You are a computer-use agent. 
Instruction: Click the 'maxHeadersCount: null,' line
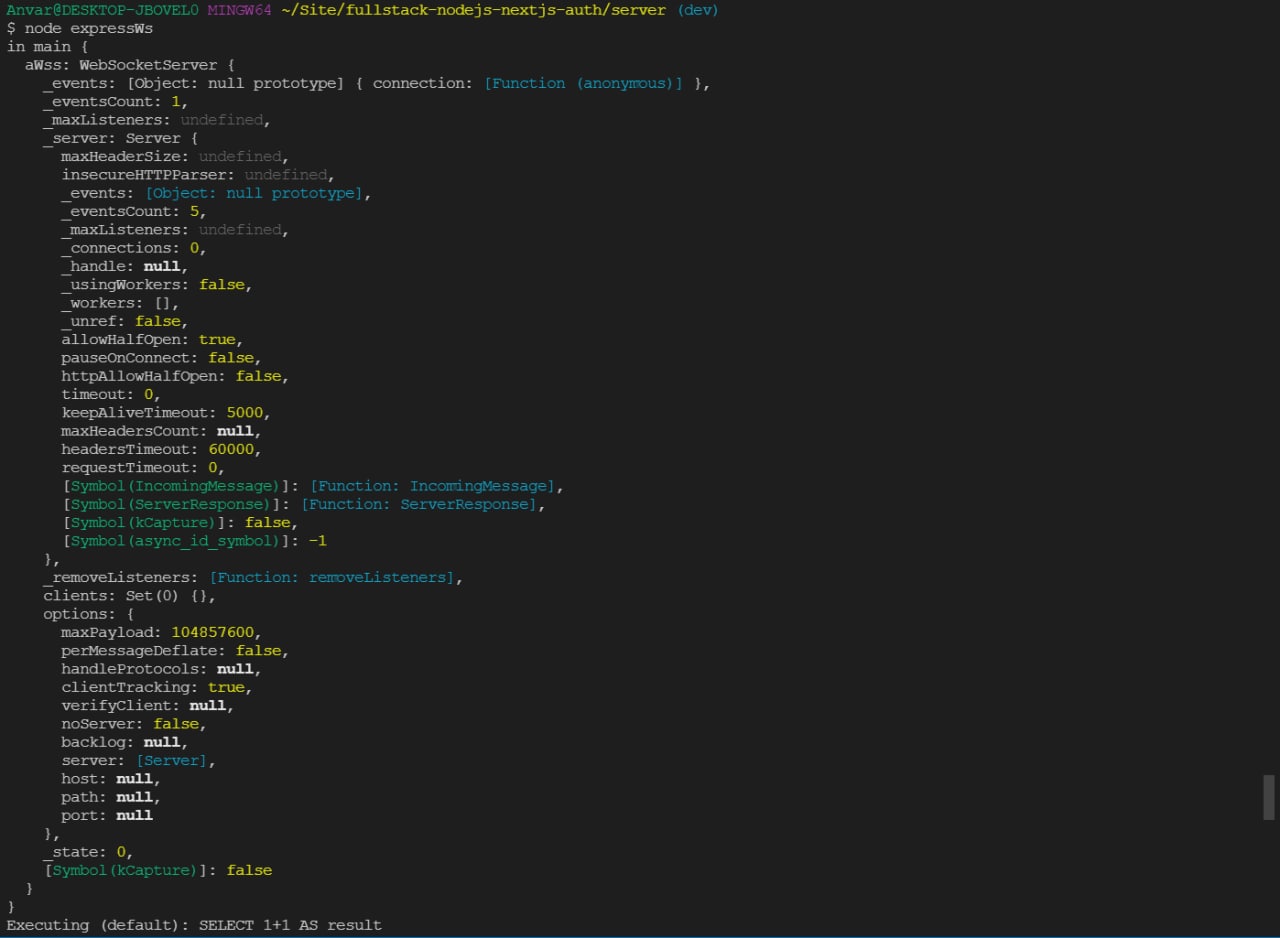[x=162, y=431]
